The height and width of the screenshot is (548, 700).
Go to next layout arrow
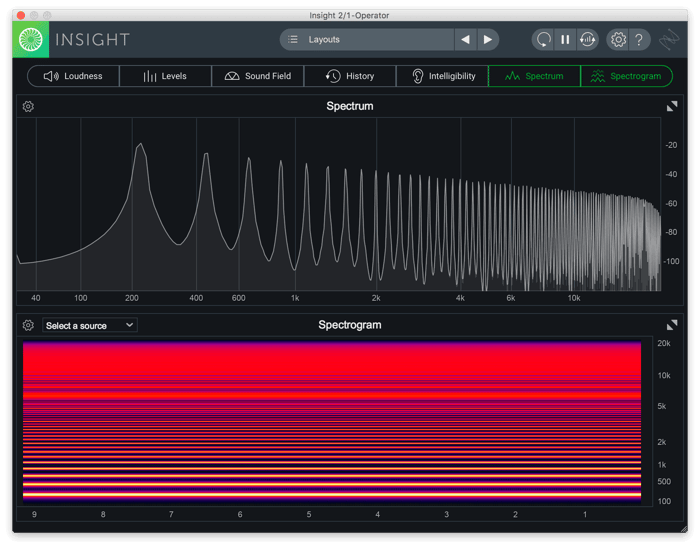(488, 39)
